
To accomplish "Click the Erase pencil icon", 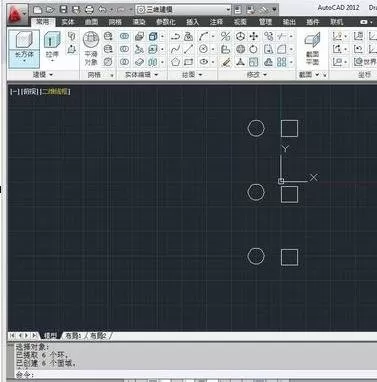I will tap(226, 62).
